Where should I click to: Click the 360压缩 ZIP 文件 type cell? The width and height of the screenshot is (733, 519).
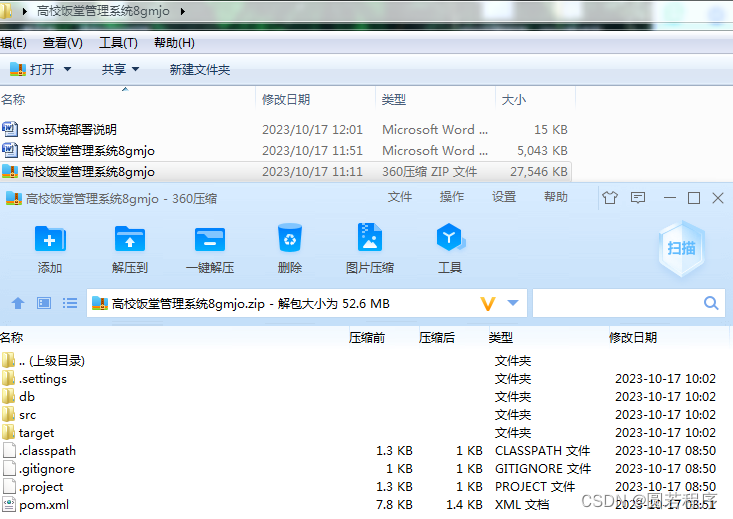click(x=429, y=172)
